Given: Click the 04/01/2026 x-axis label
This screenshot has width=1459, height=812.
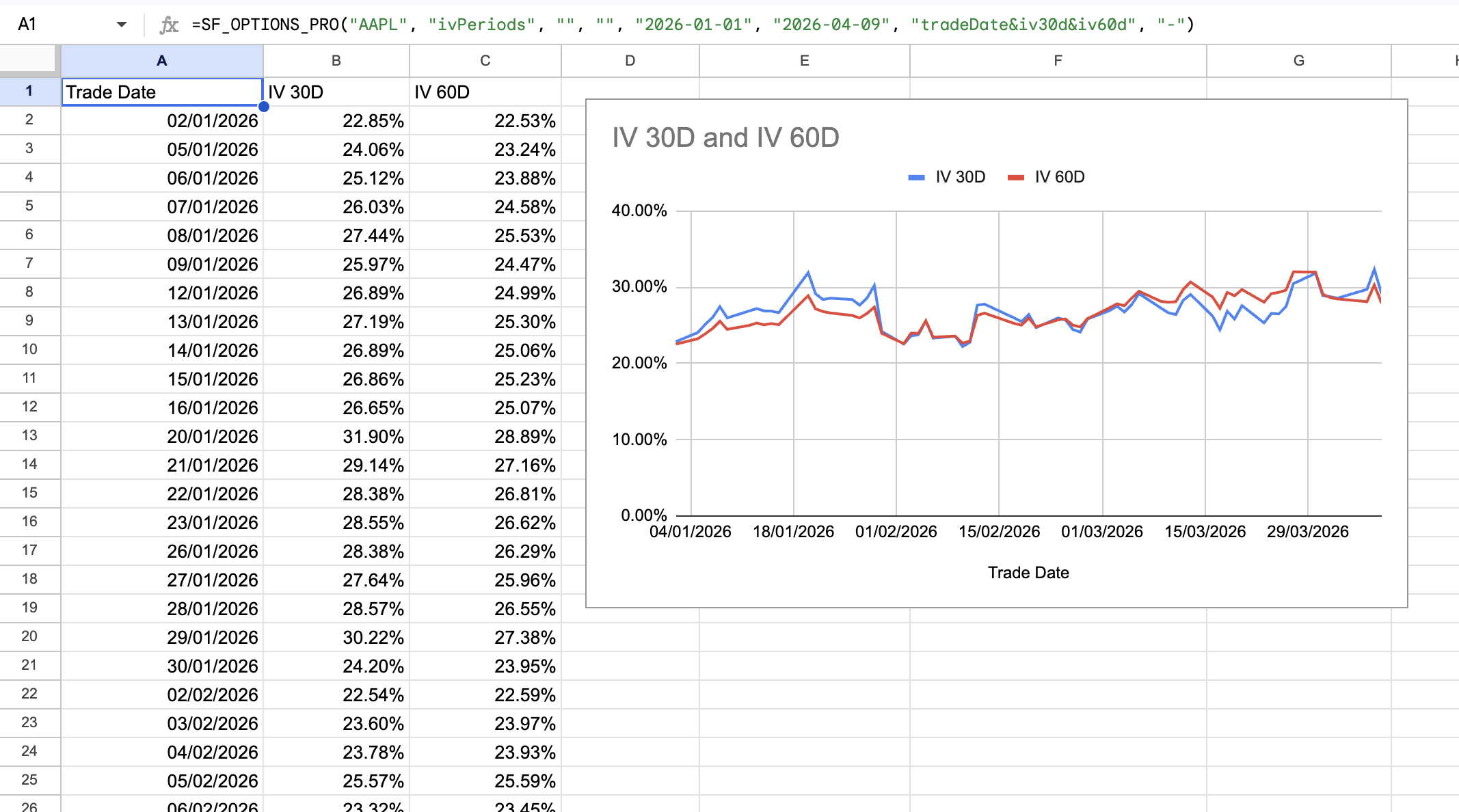Looking at the screenshot, I should tap(691, 532).
